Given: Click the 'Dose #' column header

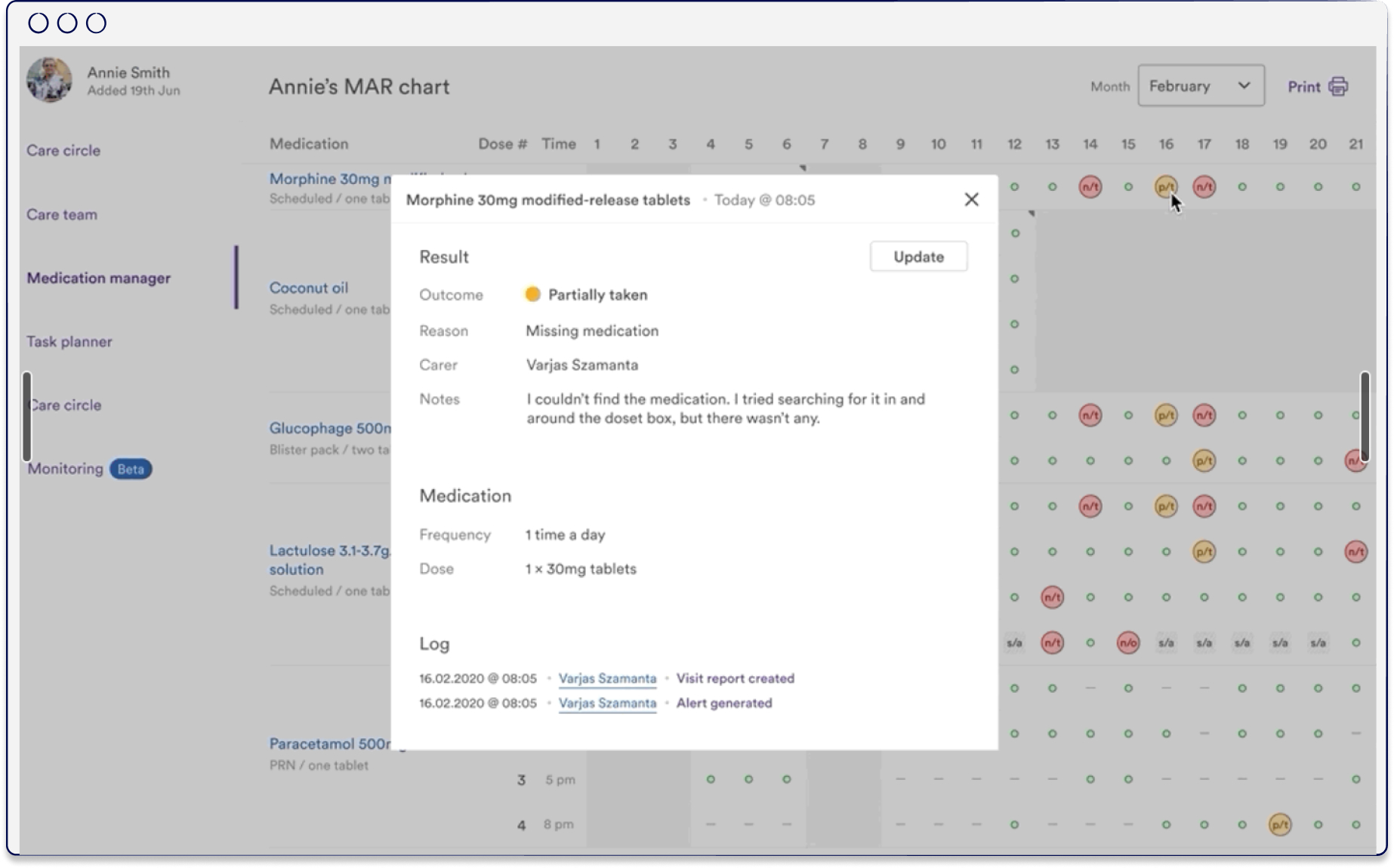Looking at the screenshot, I should (x=502, y=143).
